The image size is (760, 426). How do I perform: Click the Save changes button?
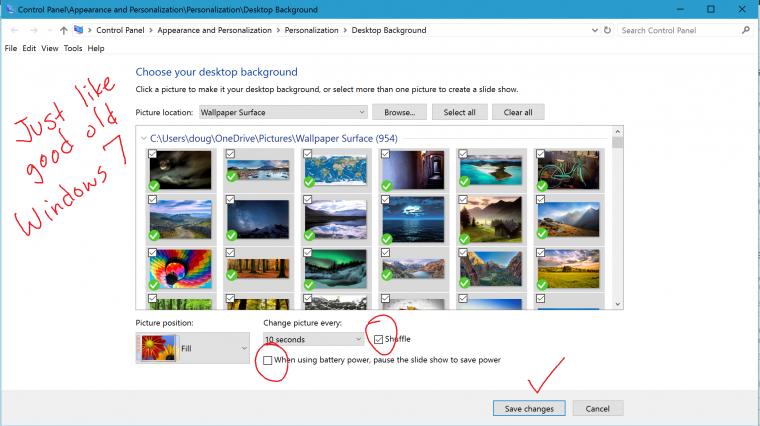(x=529, y=408)
